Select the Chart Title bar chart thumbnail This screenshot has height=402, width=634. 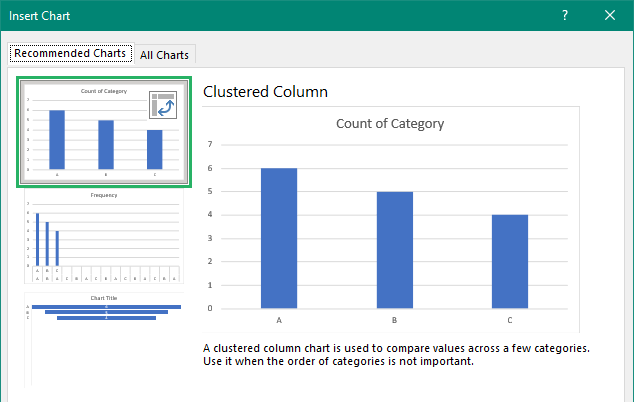click(104, 340)
